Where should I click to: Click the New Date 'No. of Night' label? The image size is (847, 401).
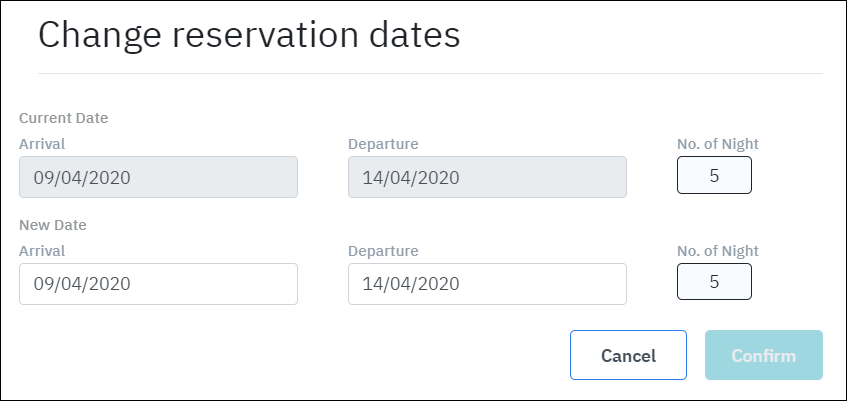(x=718, y=251)
